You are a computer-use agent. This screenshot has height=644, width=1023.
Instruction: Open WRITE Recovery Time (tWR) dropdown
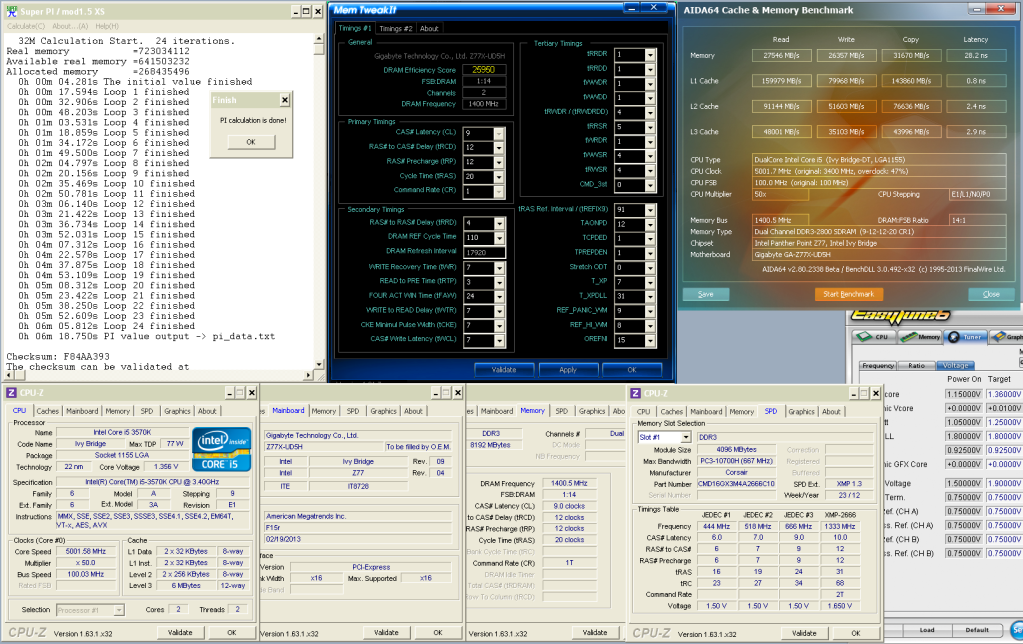[498, 268]
